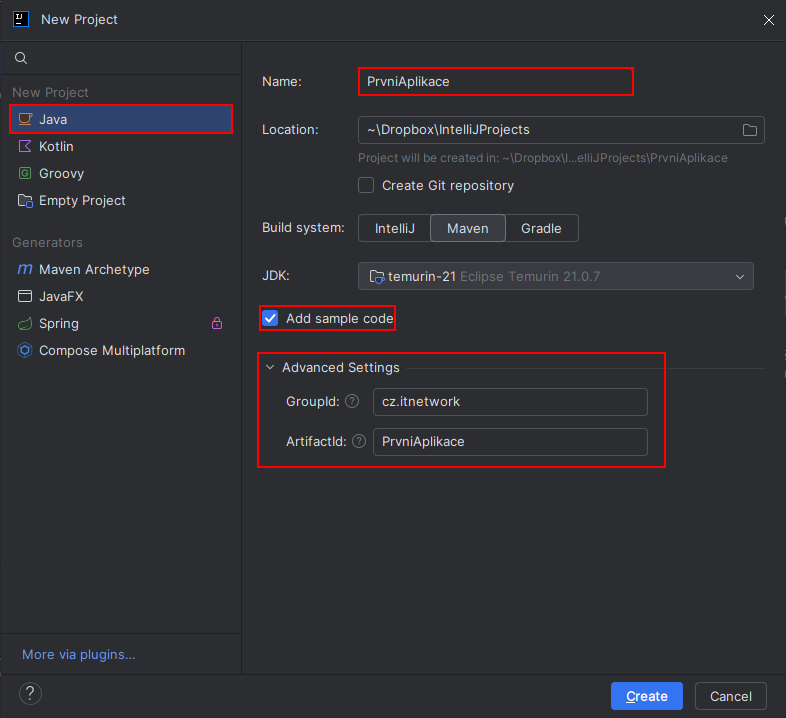This screenshot has height=718, width=786.
Task: Select Kotlin project type
Action: coord(121,146)
